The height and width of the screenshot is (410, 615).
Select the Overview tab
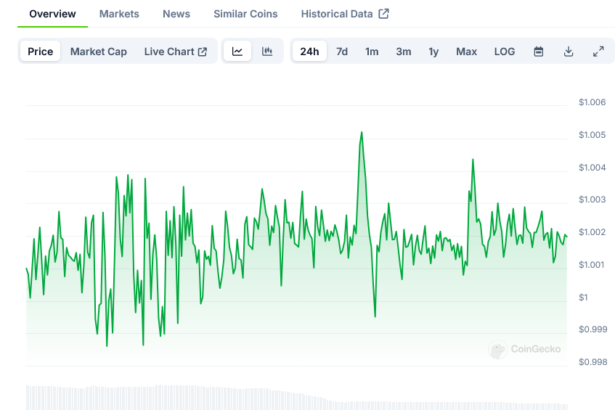[x=52, y=14]
